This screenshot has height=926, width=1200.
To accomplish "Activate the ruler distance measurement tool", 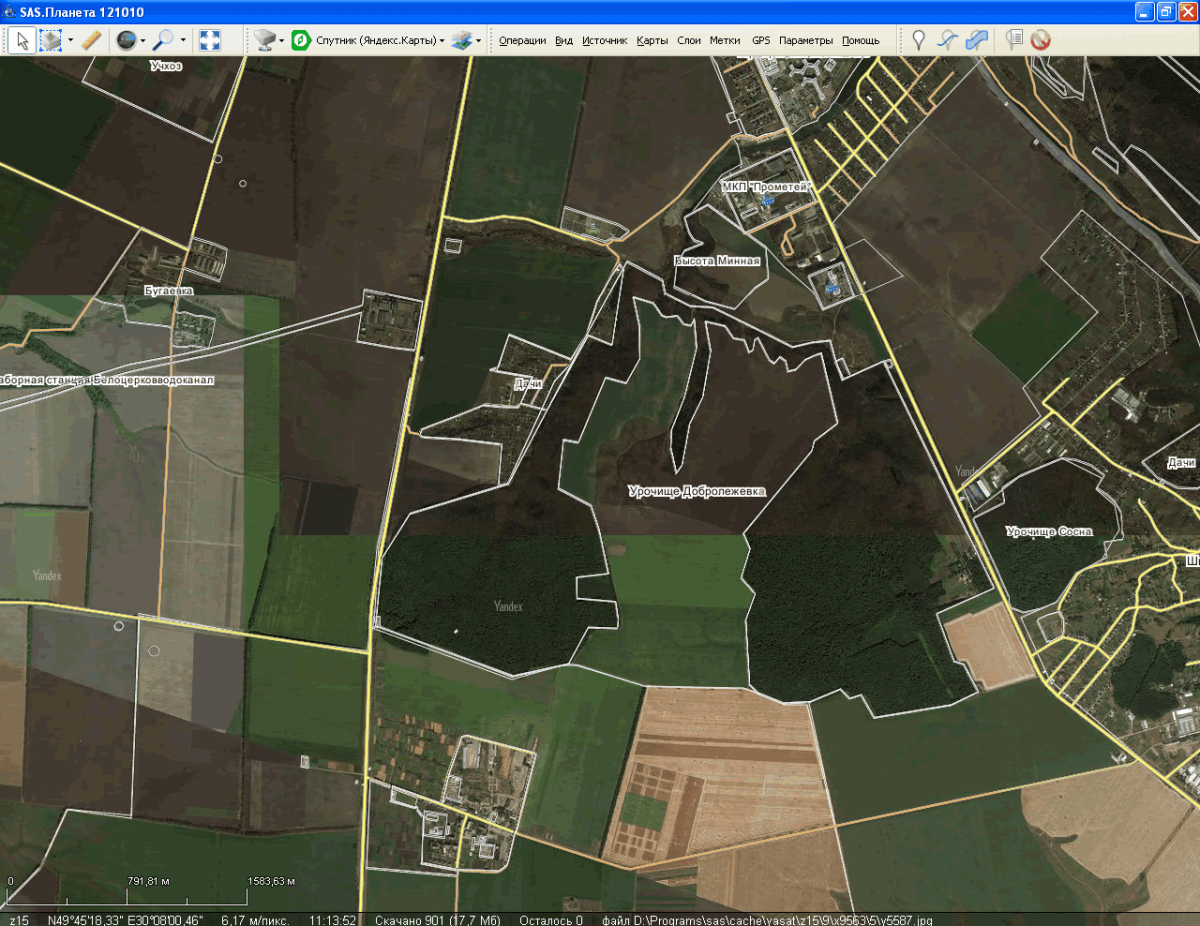I will [91, 40].
